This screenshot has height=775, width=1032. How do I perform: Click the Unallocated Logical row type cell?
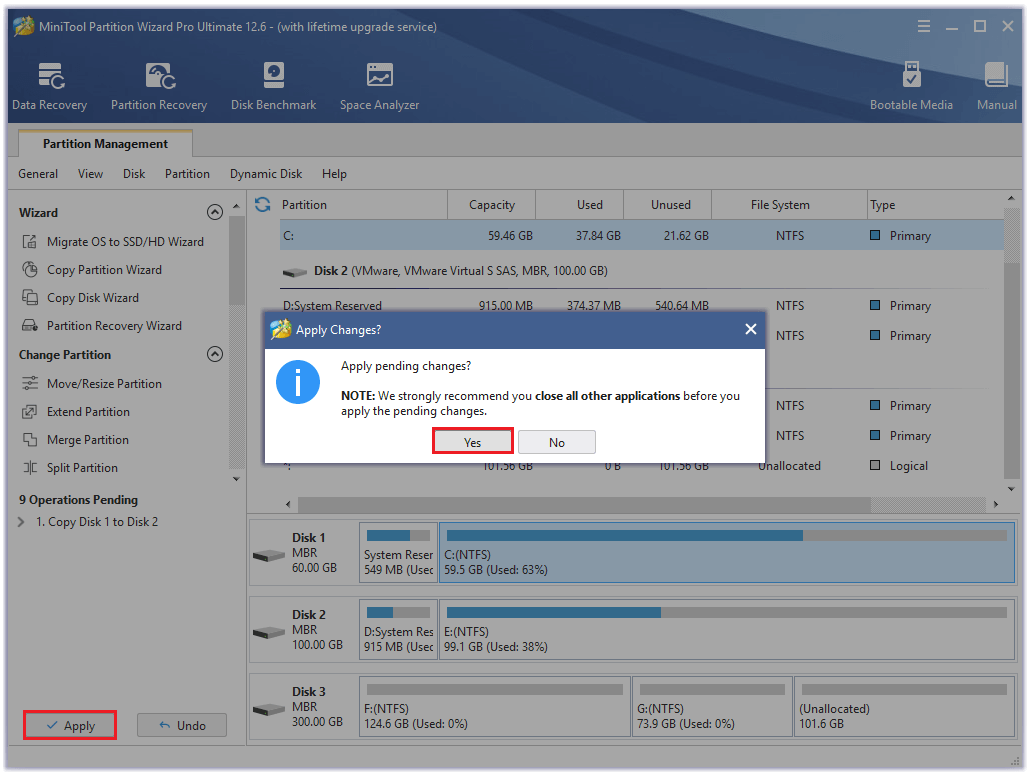tap(899, 466)
